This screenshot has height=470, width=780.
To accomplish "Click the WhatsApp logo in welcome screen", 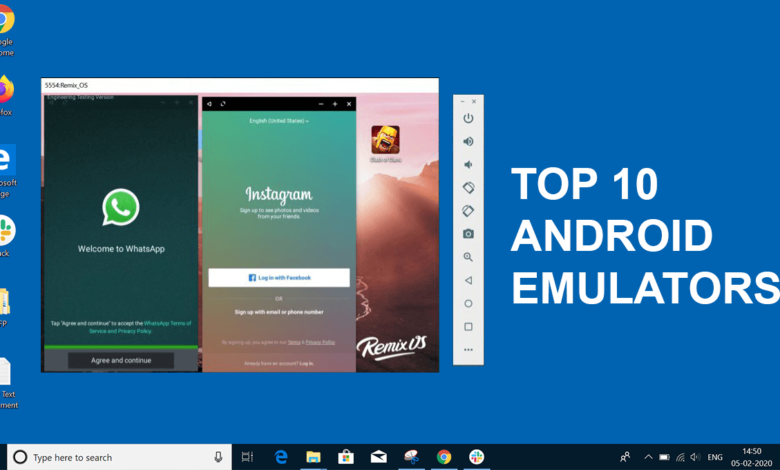I will coord(121,207).
